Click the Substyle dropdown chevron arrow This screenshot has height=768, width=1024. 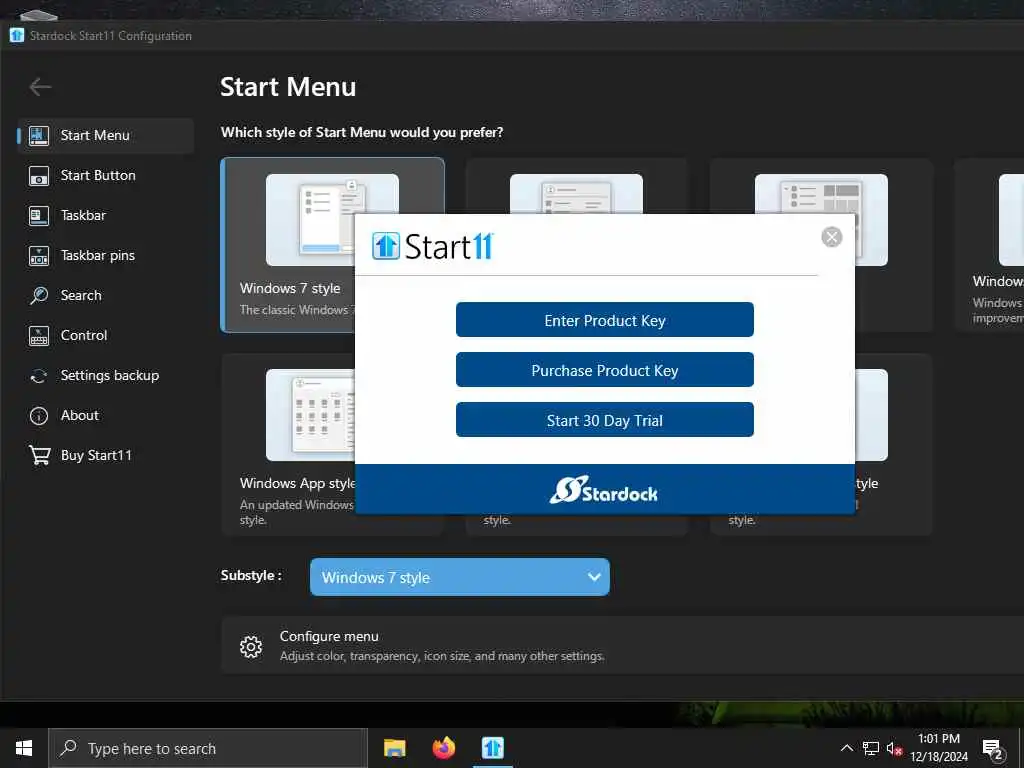pyautogui.click(x=594, y=577)
